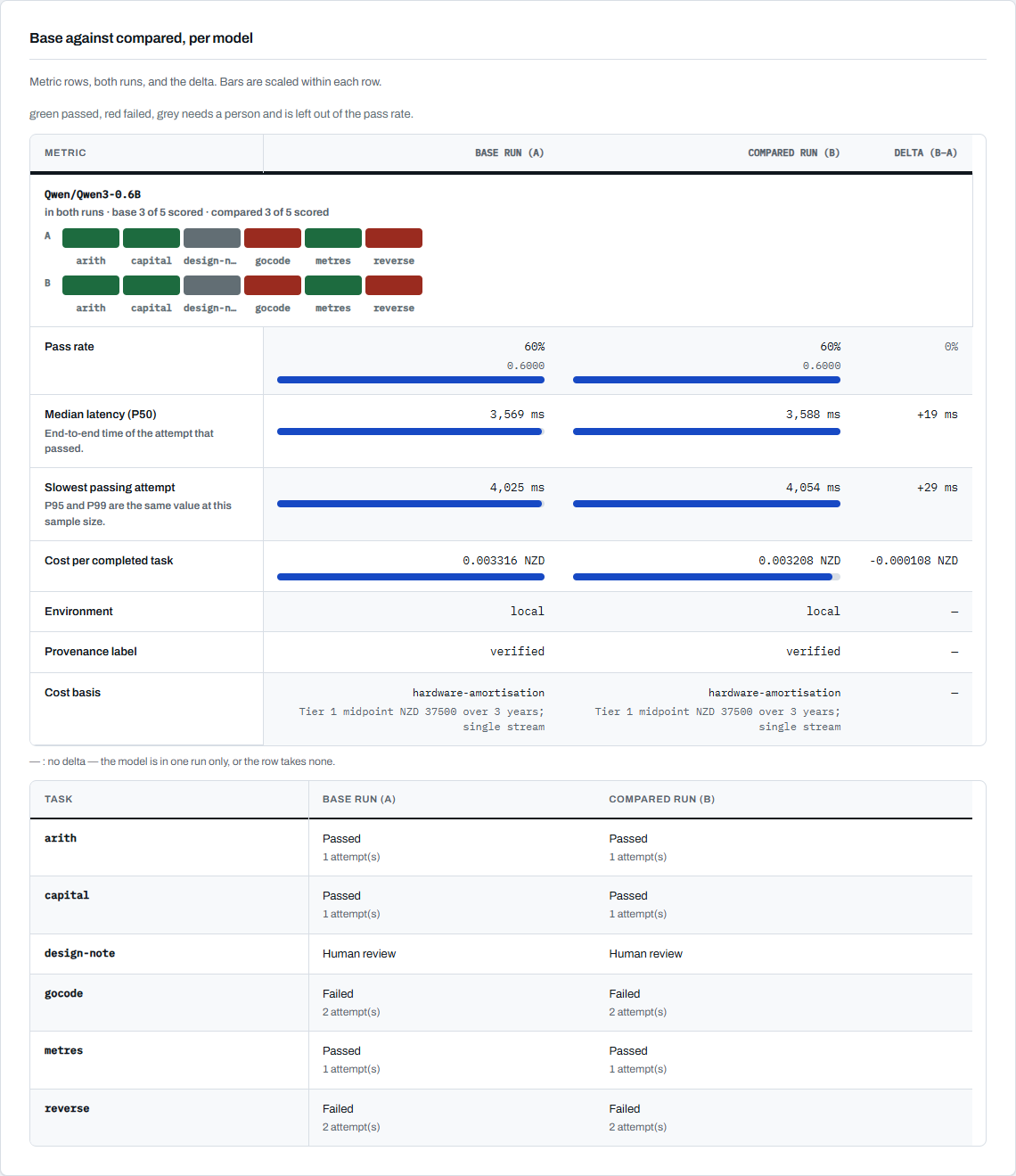Image resolution: width=1016 pixels, height=1176 pixels.
Task: Click the metres task row name
Action: click(x=63, y=1050)
